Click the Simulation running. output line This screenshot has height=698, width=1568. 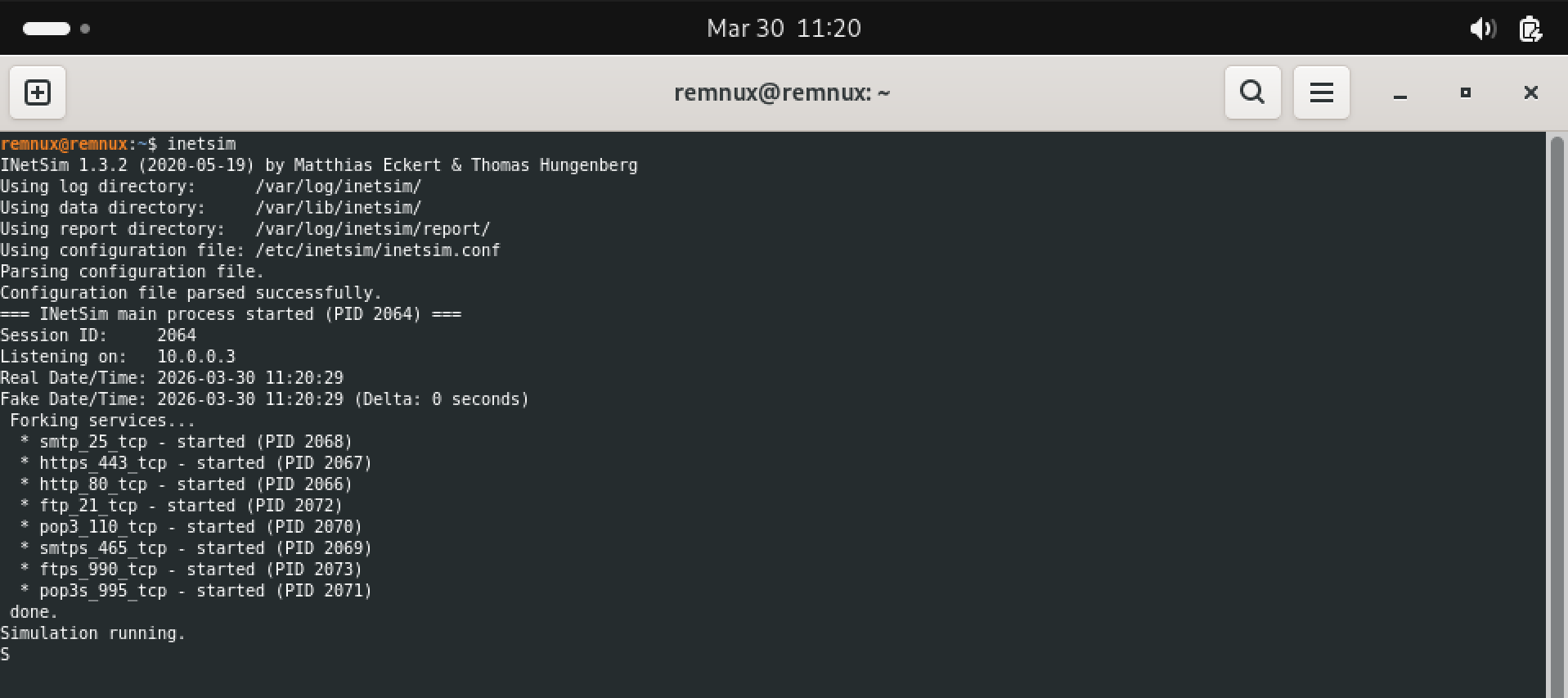click(x=93, y=633)
